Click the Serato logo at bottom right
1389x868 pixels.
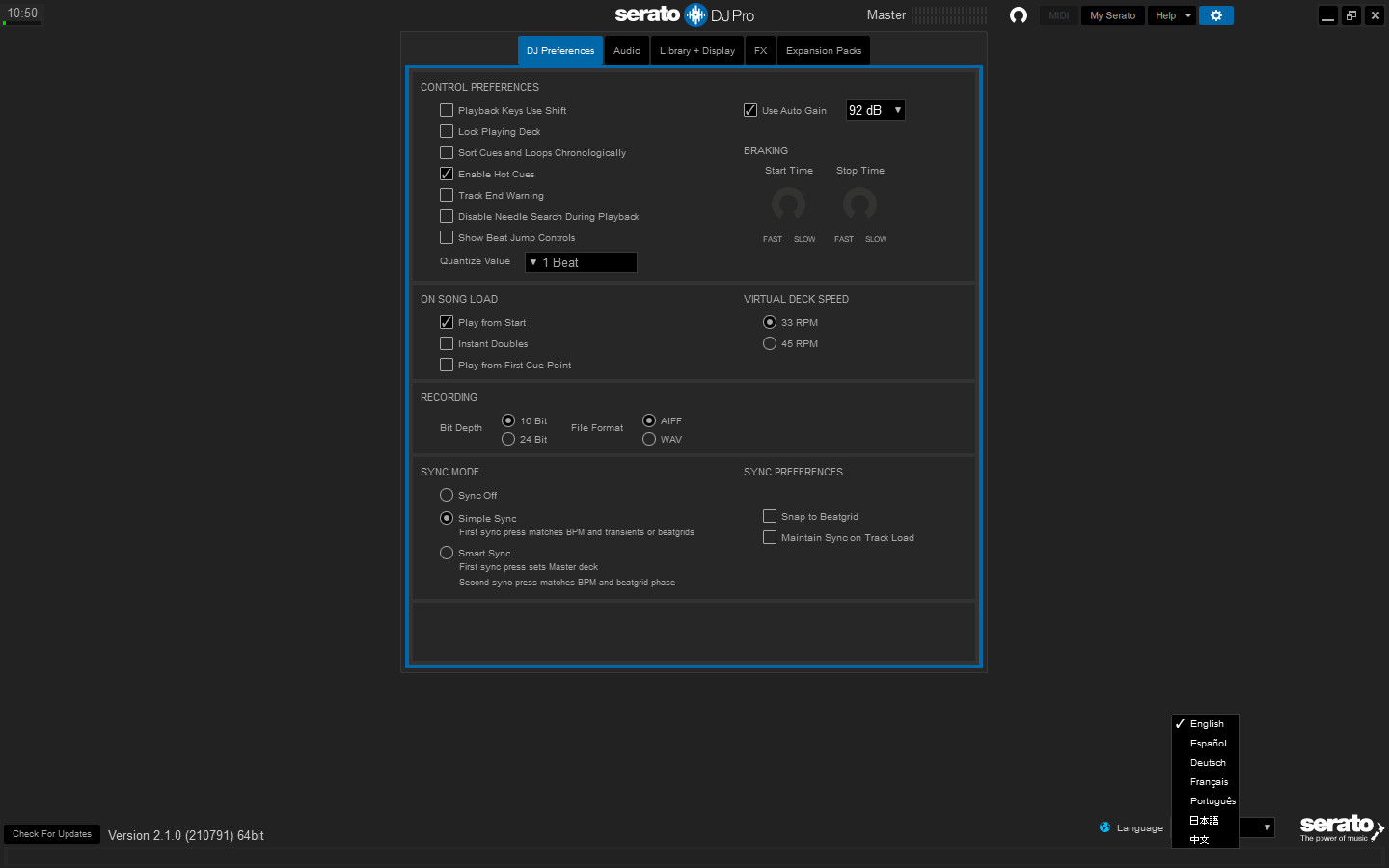pos(1341,827)
